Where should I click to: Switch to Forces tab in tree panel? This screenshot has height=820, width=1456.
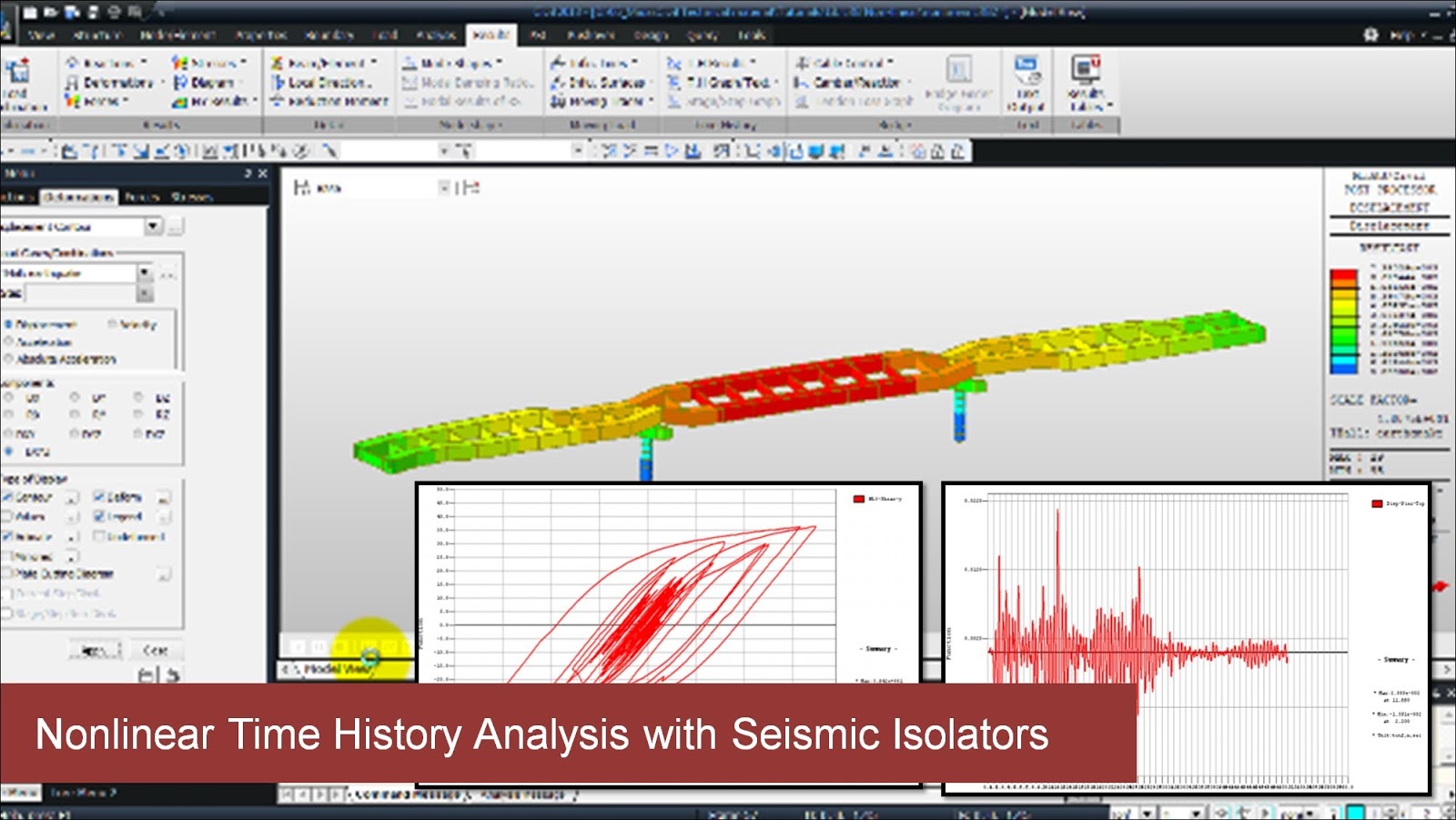[x=142, y=197]
